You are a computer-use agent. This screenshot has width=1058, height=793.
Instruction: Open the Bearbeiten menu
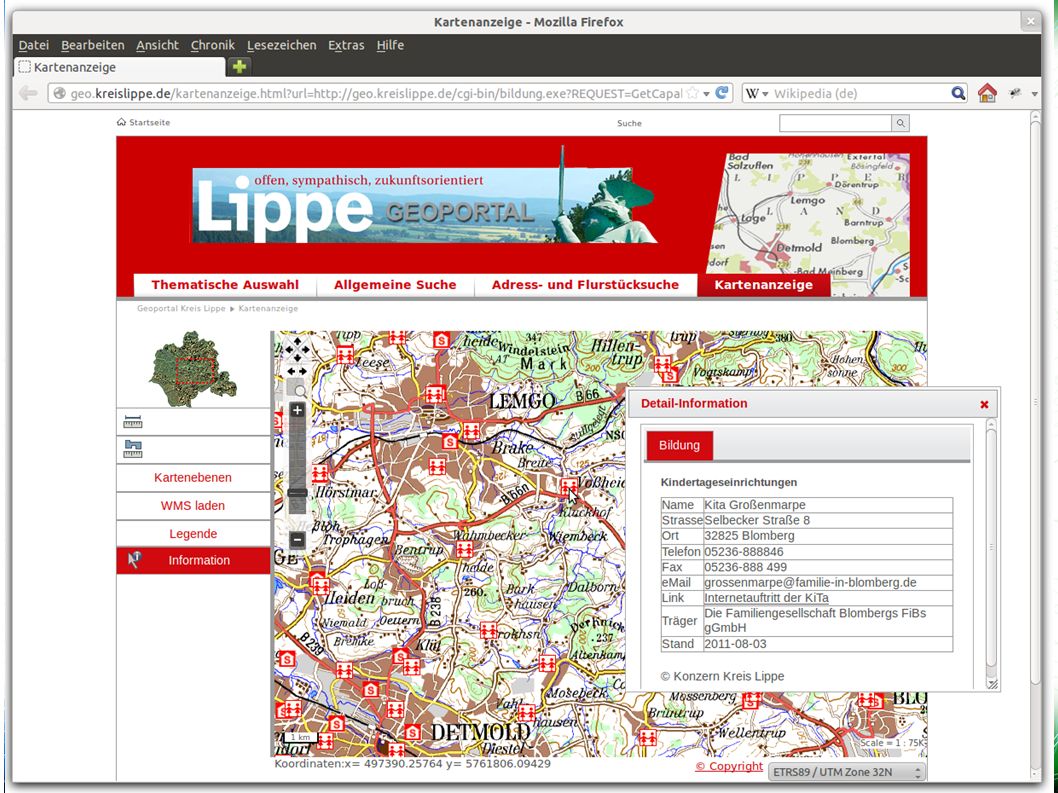(x=92, y=45)
